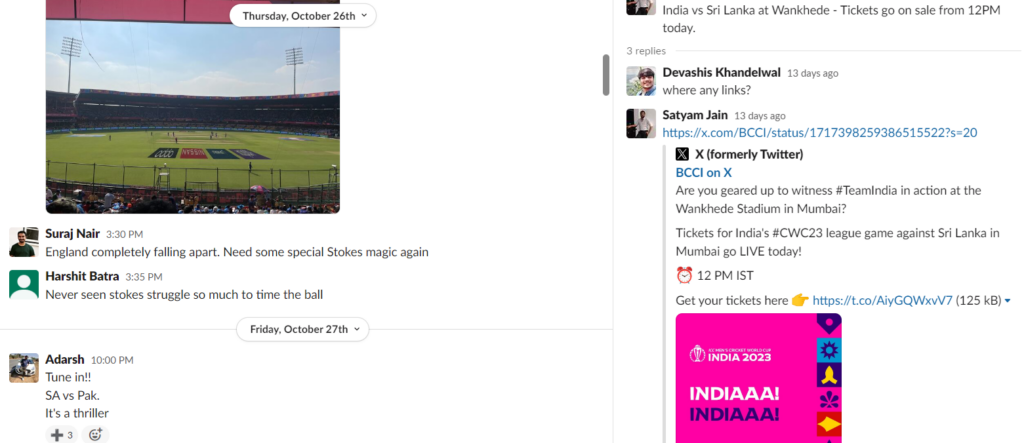Click the X (formerly Twitter) logo icon
The height and width of the screenshot is (443, 1024).
682,154
